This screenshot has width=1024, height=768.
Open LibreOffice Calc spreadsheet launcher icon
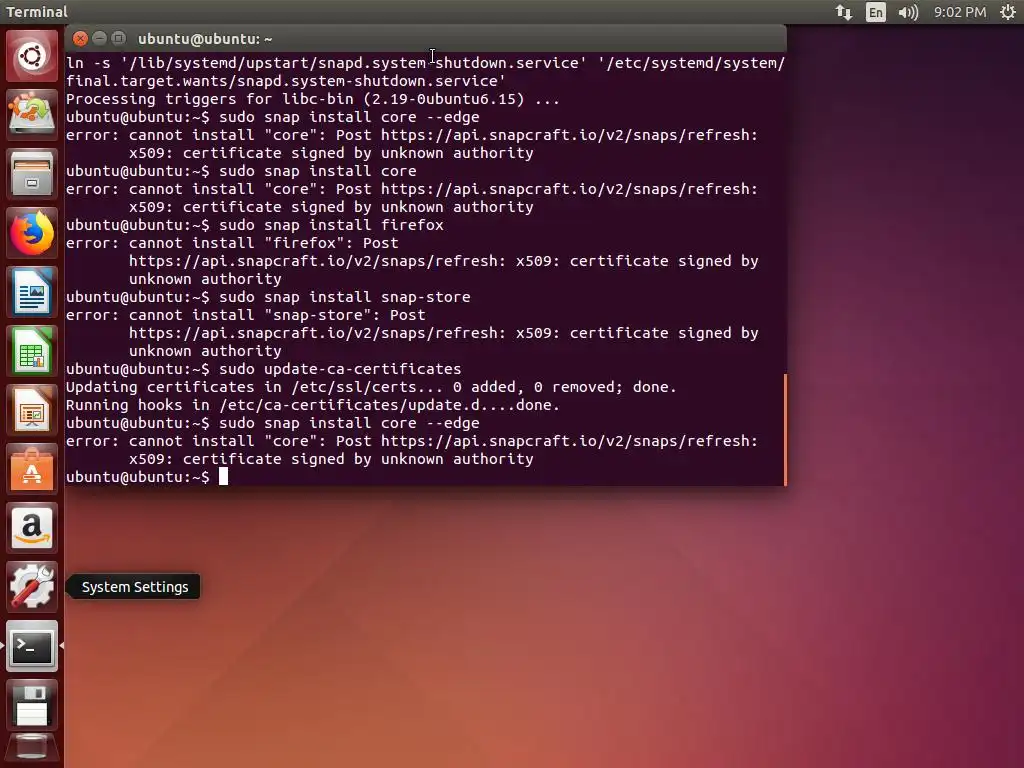pyautogui.click(x=31, y=351)
